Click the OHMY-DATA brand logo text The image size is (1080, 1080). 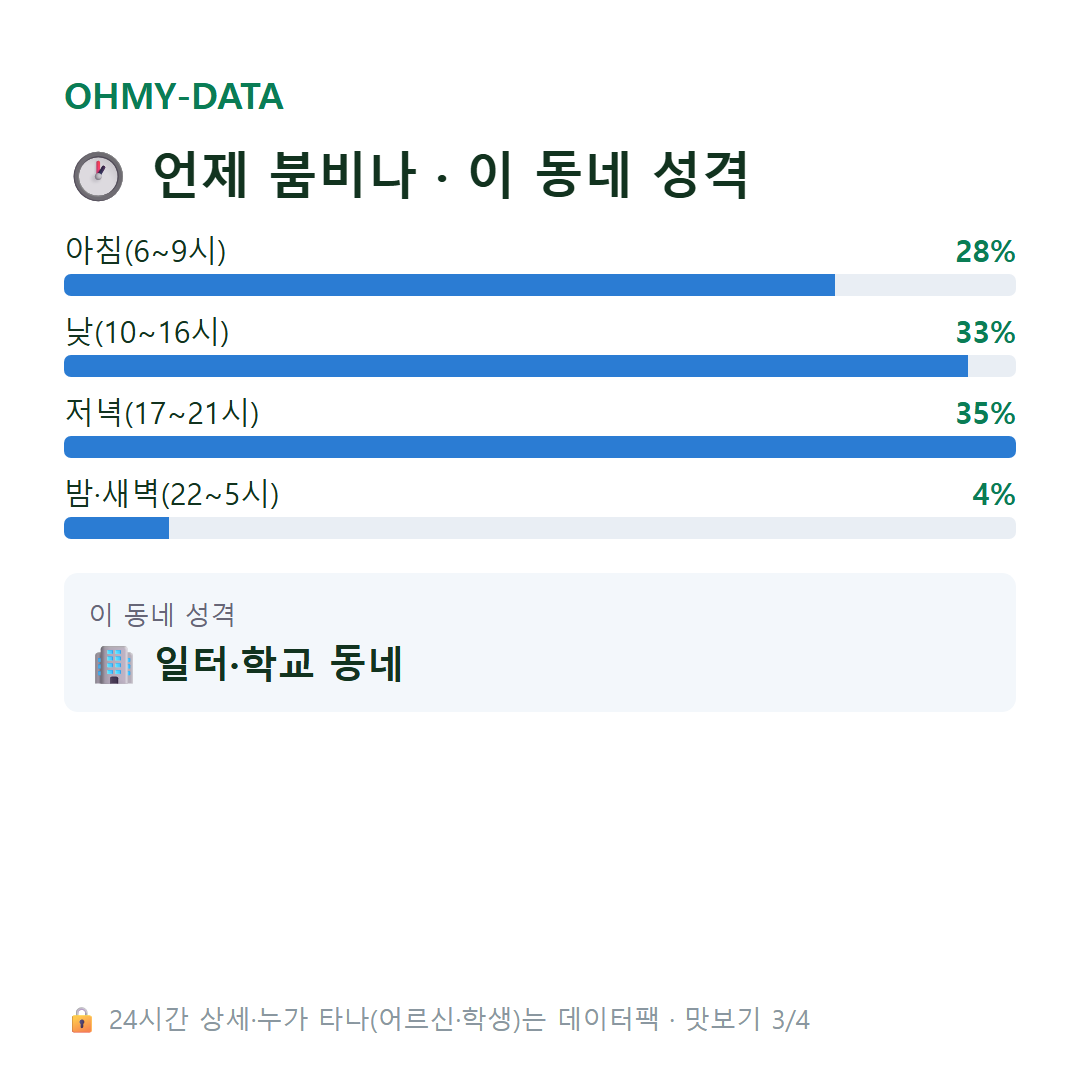(174, 96)
